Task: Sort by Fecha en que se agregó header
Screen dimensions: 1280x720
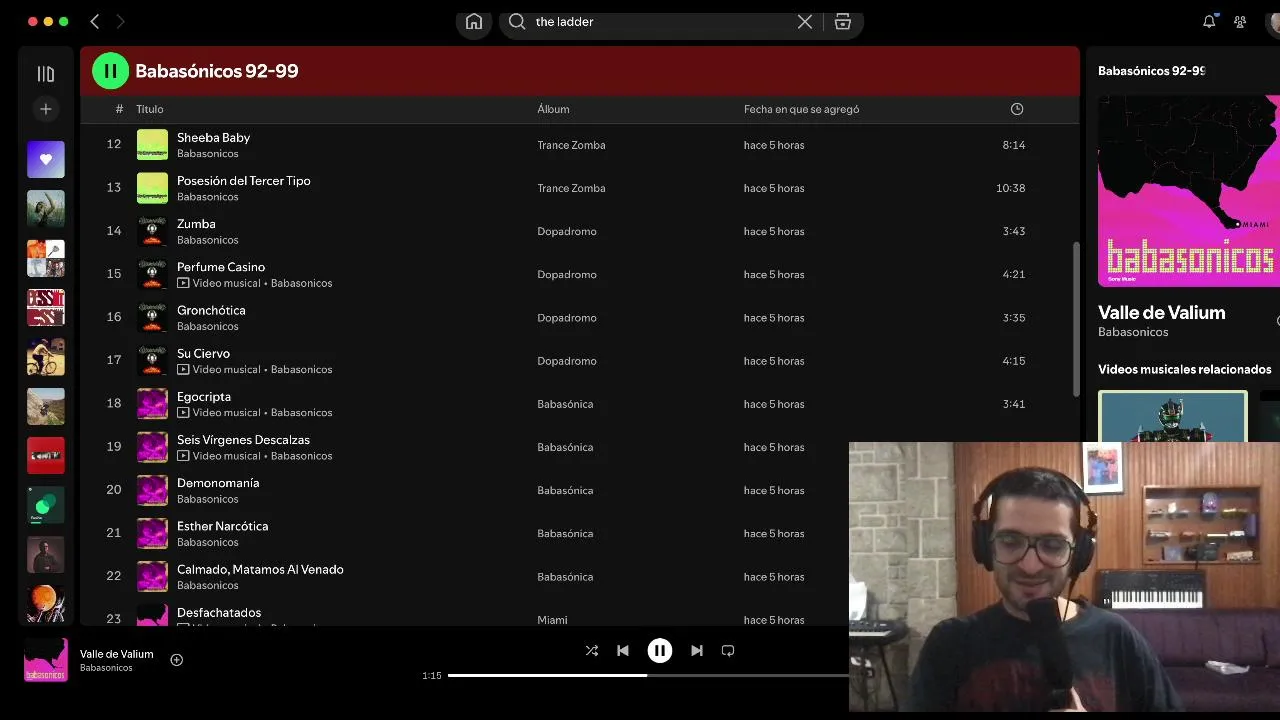Action: point(801,109)
